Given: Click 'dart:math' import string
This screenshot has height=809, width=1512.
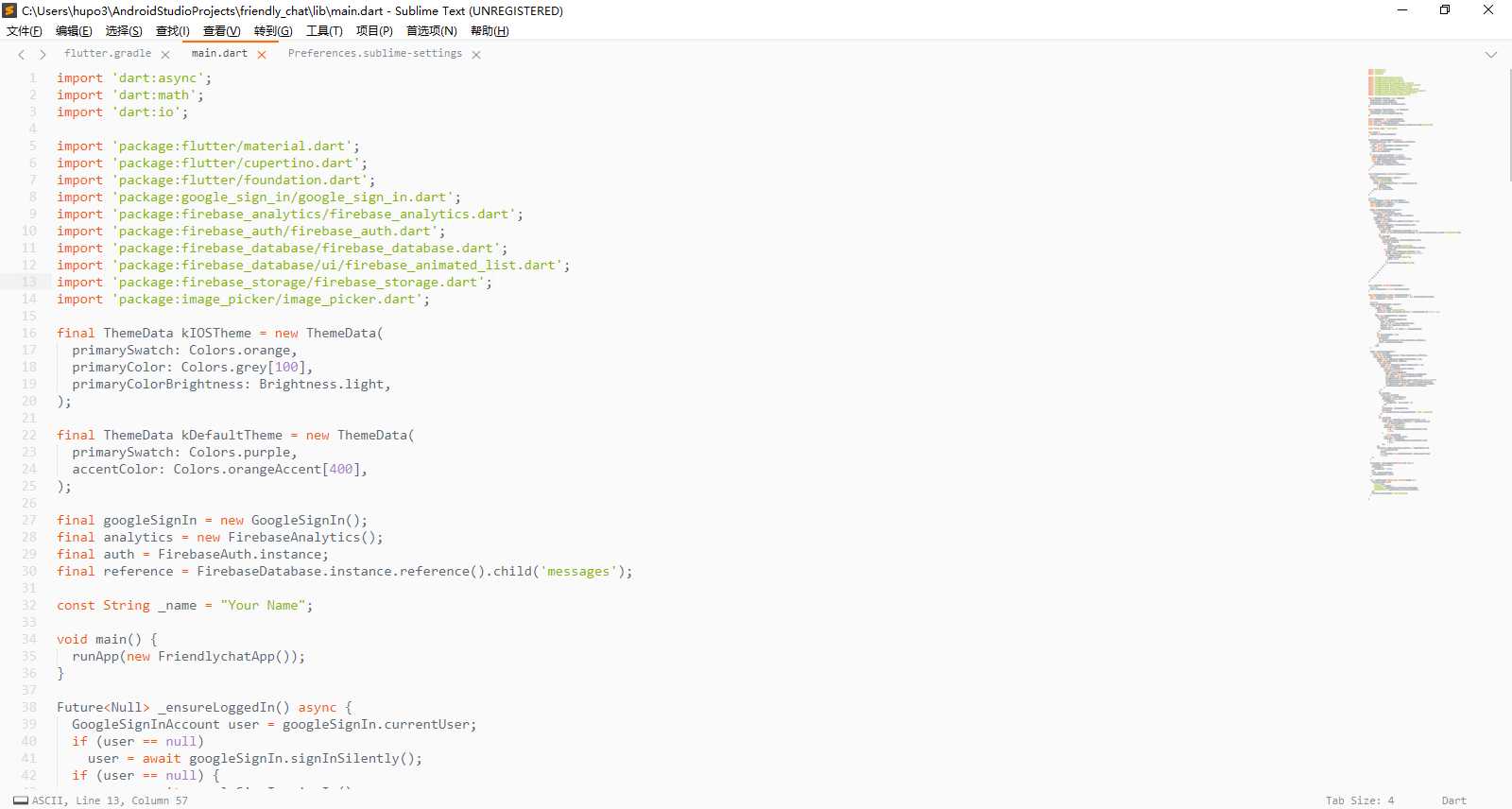Looking at the screenshot, I should 154,95.
